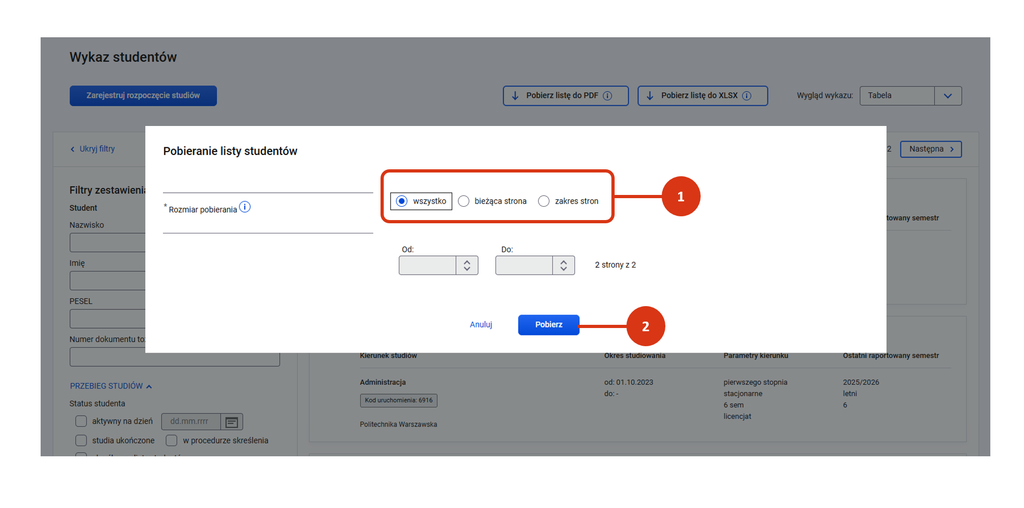1024x508 pixels.
Task: Click info icon on PDF download button
Action: pyautogui.click(x=607, y=96)
